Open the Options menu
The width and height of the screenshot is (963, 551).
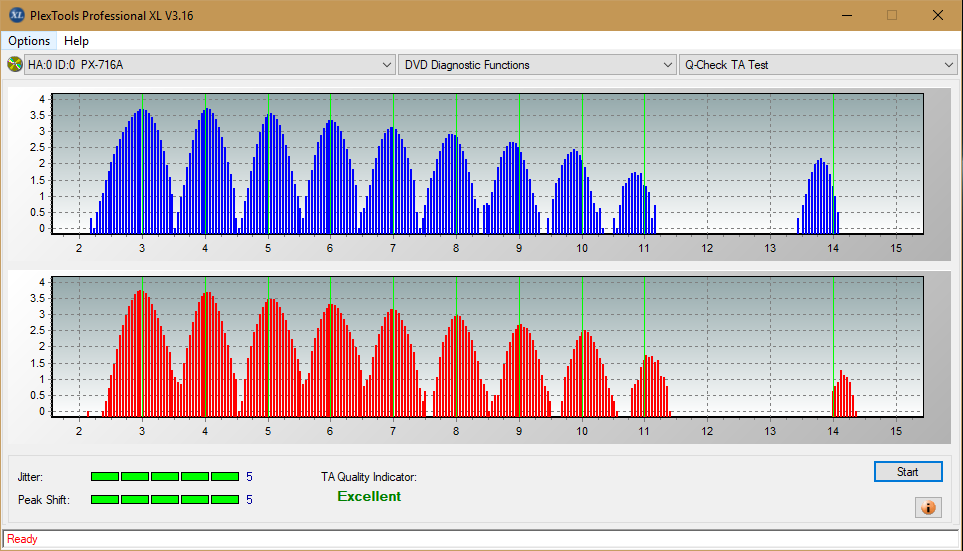point(29,41)
